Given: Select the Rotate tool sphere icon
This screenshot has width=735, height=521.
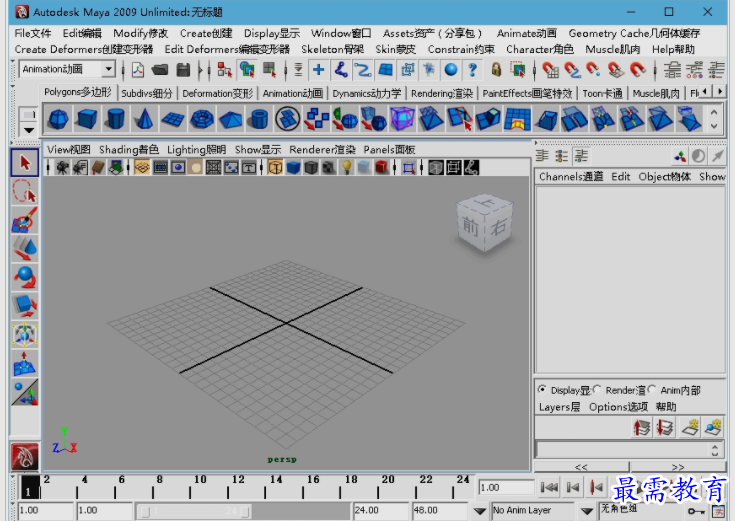Looking at the screenshot, I should 24,277.
